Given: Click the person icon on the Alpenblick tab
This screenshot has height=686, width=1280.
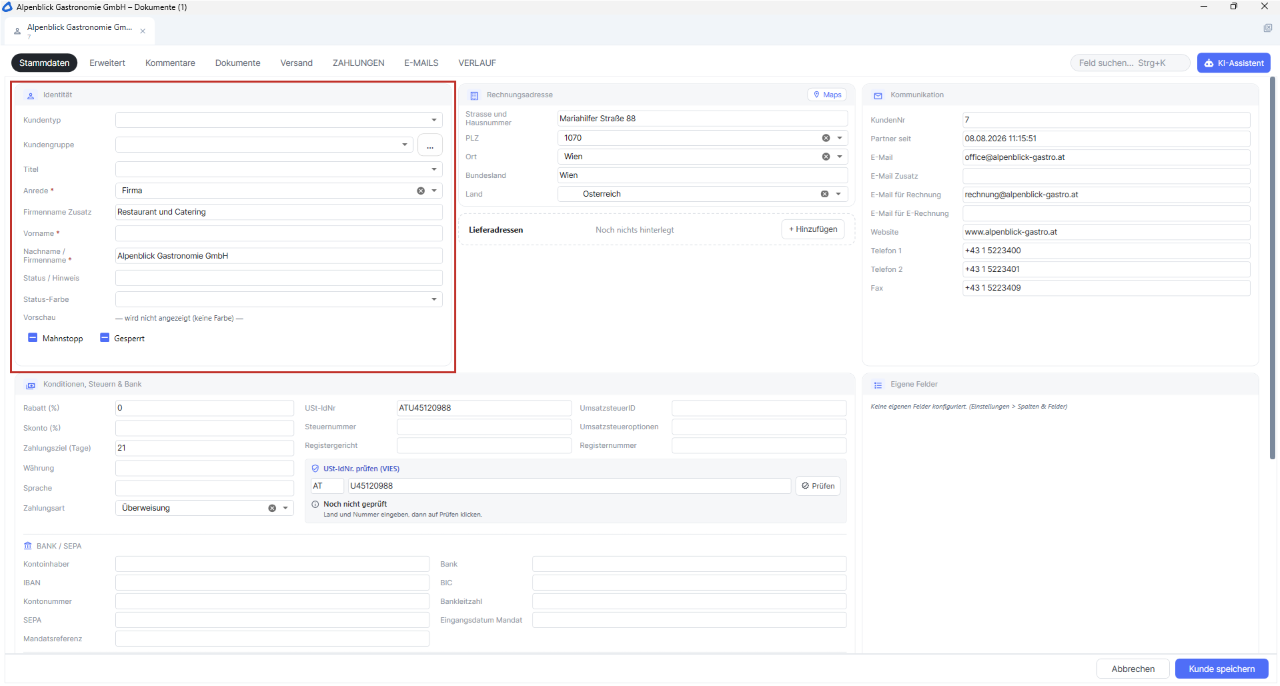Looking at the screenshot, I should (17, 30).
